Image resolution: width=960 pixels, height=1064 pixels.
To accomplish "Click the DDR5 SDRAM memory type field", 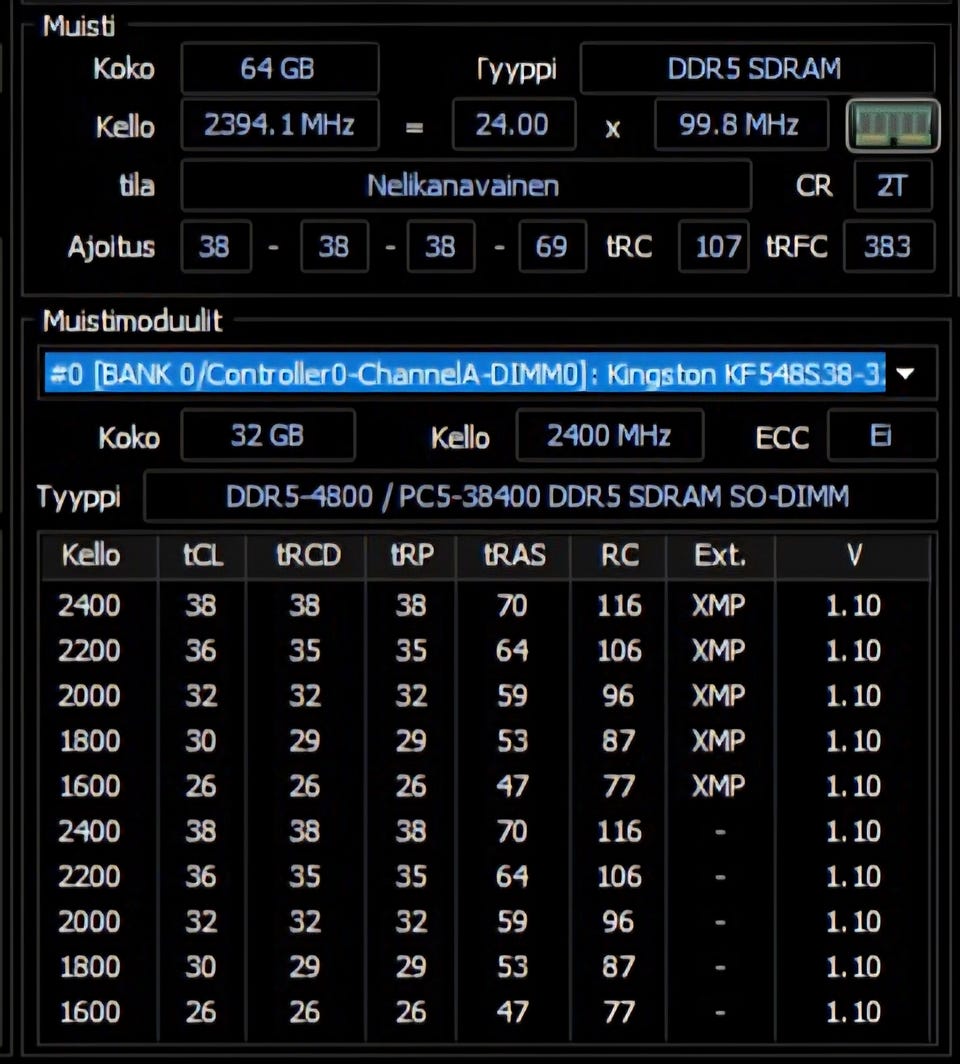I will pyautogui.click(x=756, y=69).
